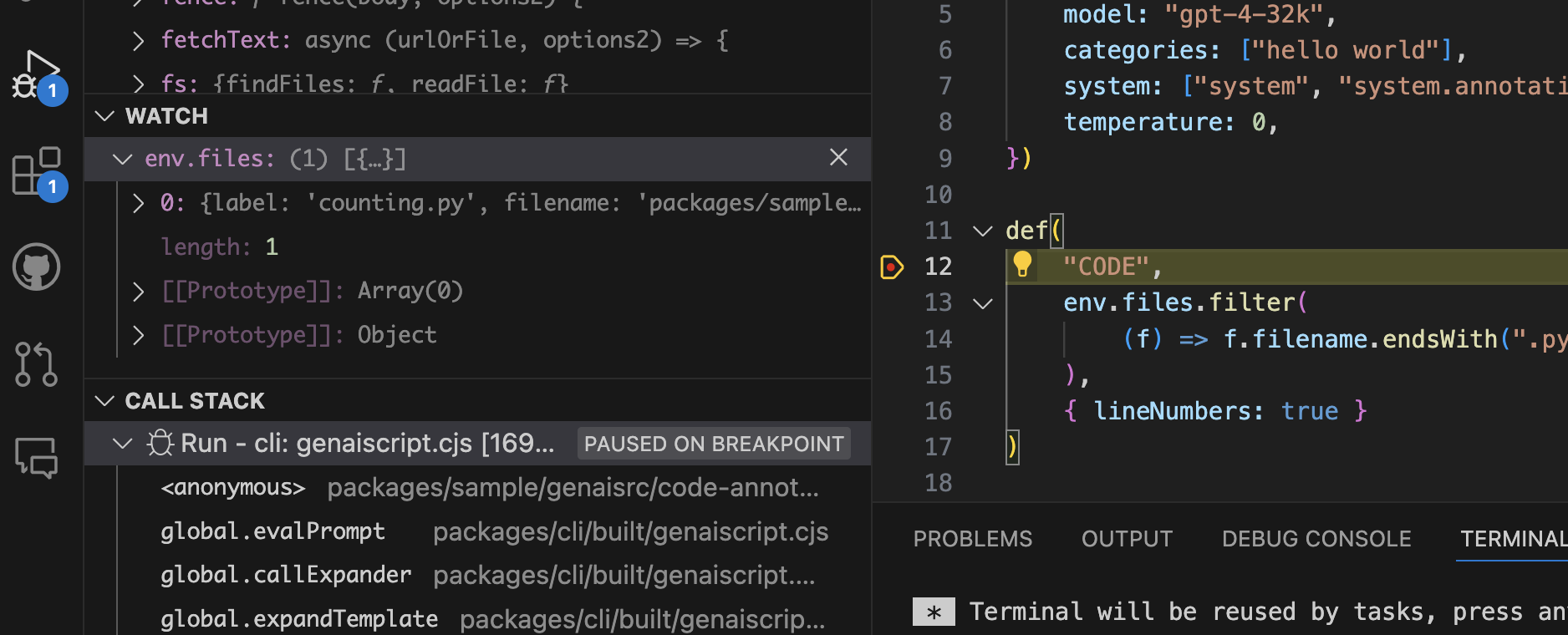The image size is (1568, 635).
Task: Expand the counting.py array item 0
Action: click(x=139, y=203)
